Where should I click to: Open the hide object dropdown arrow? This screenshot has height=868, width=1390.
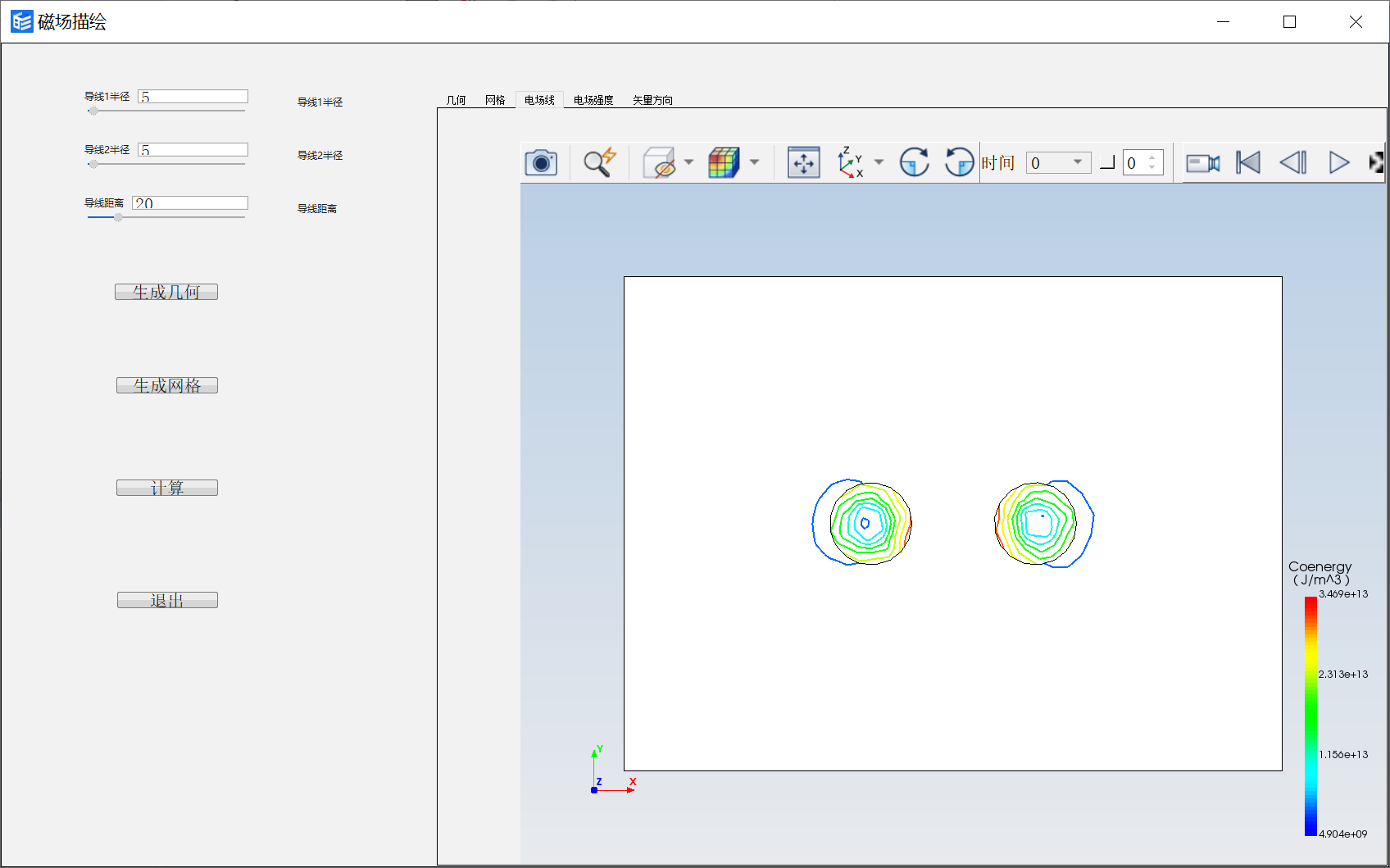pyautogui.click(x=688, y=162)
